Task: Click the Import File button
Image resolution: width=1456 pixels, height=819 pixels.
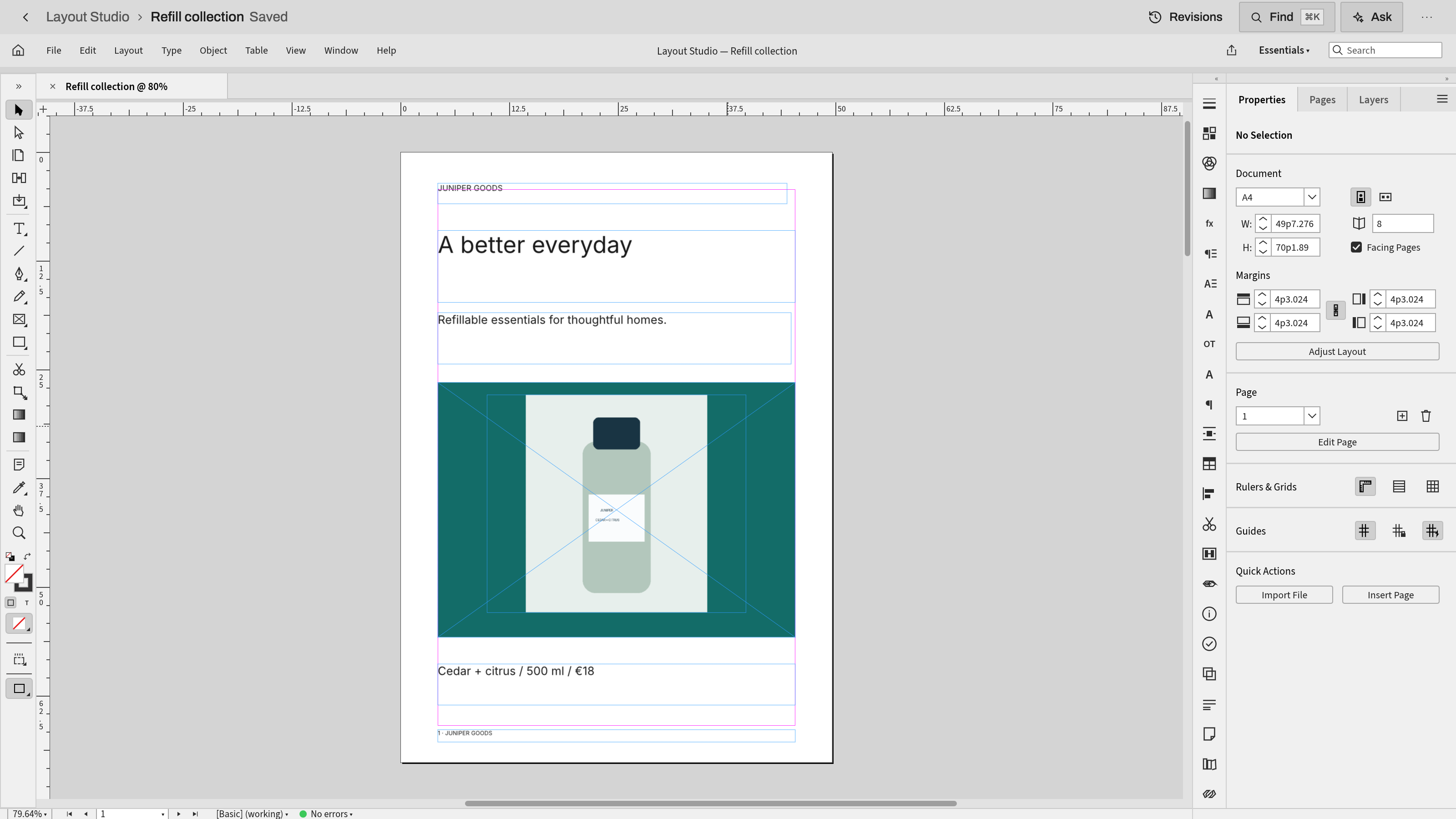Action: coord(1284,595)
